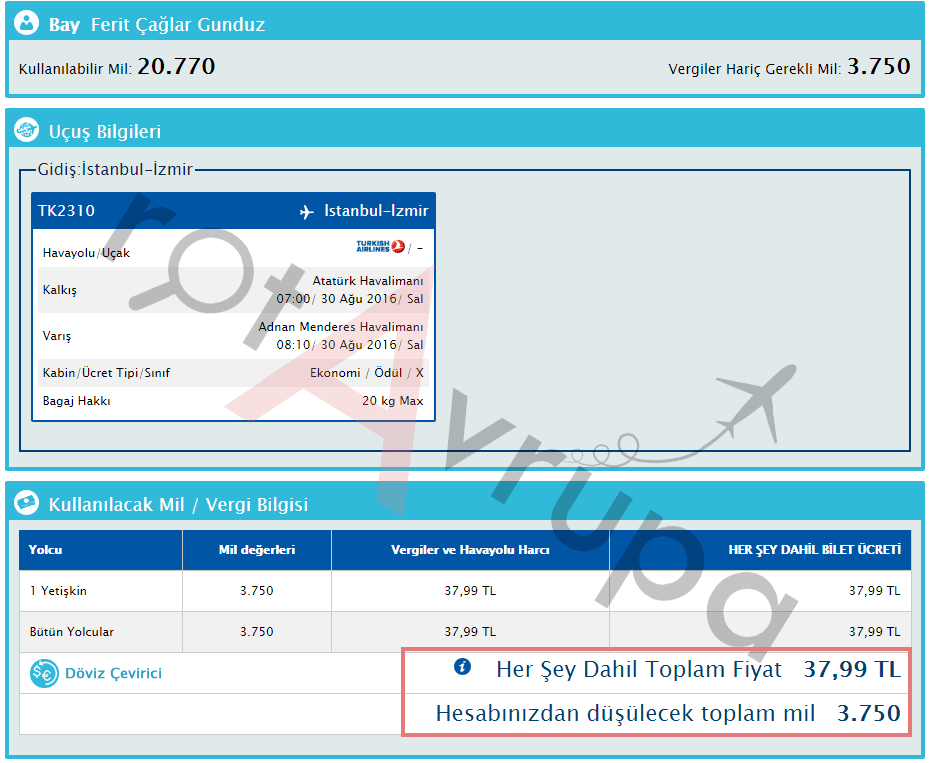The image size is (929, 763).
Task: Select the 1 Yetişkin row label
Action: click(x=58, y=591)
